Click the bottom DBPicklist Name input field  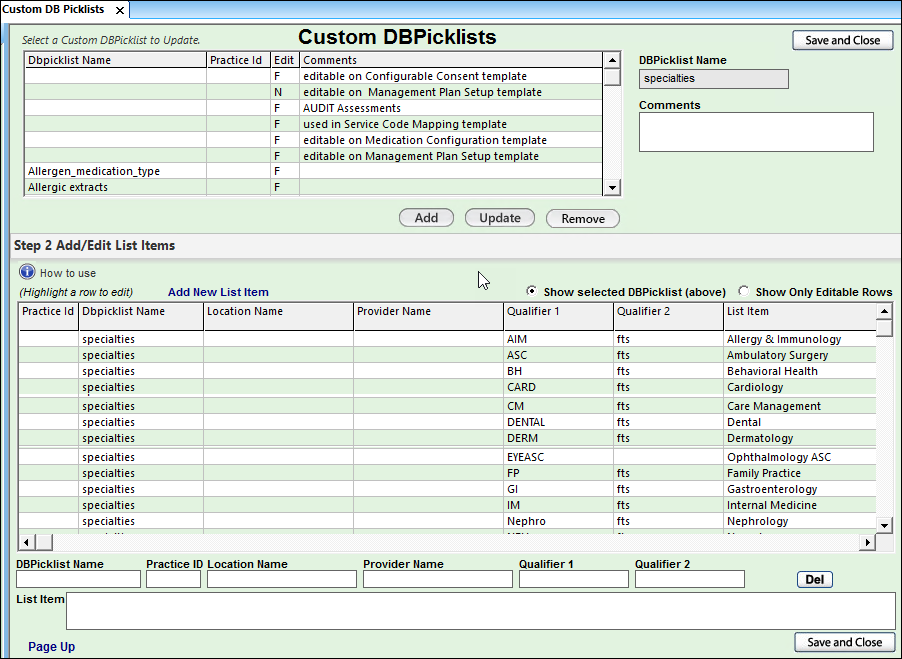click(x=78, y=579)
